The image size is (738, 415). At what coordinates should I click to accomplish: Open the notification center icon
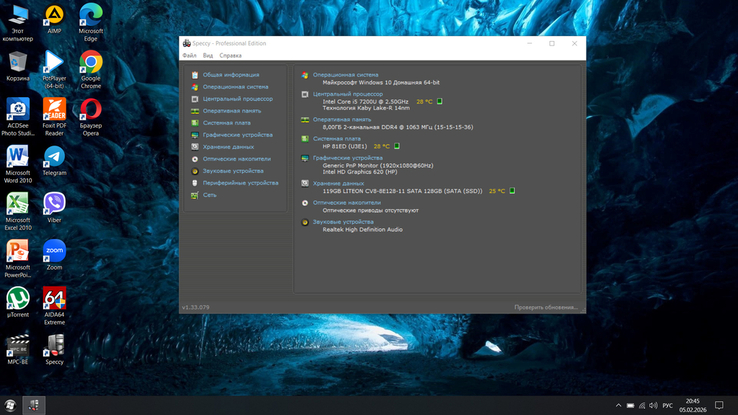click(719, 405)
